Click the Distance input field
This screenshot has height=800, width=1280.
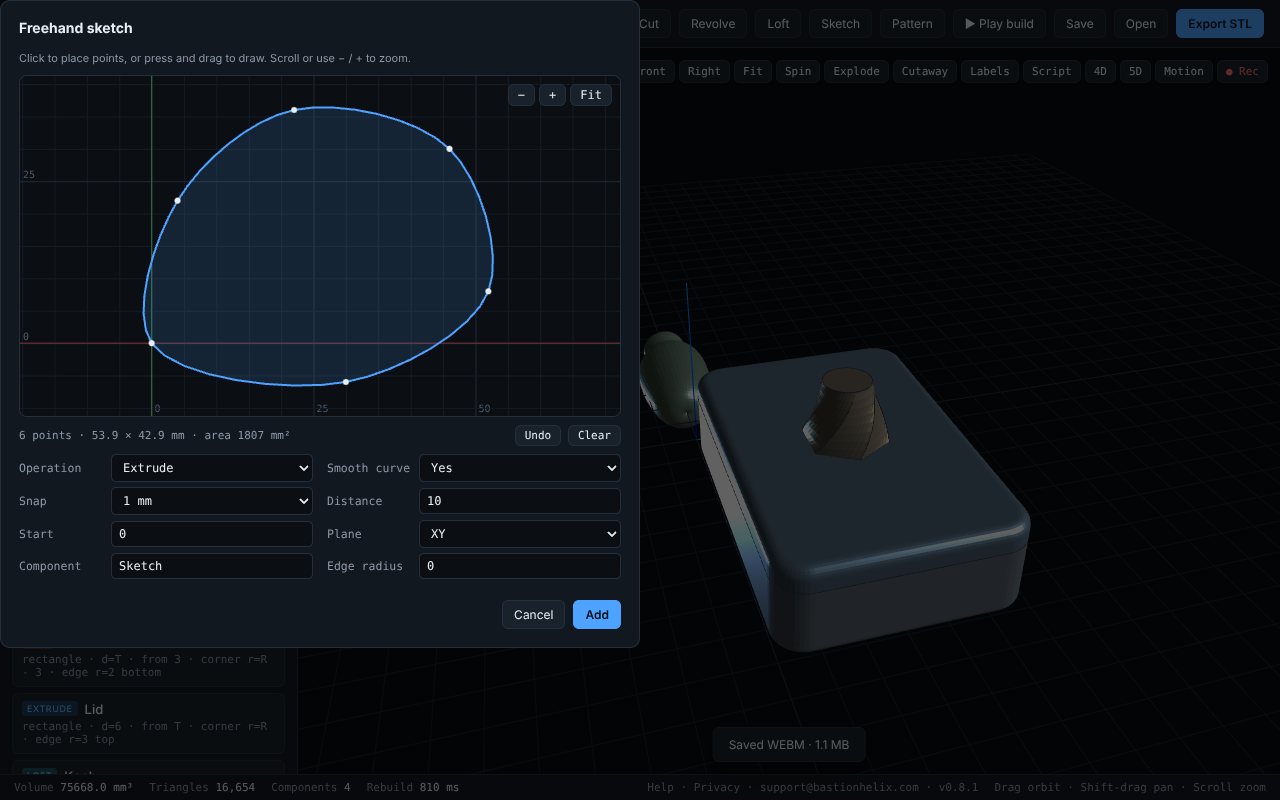point(520,501)
